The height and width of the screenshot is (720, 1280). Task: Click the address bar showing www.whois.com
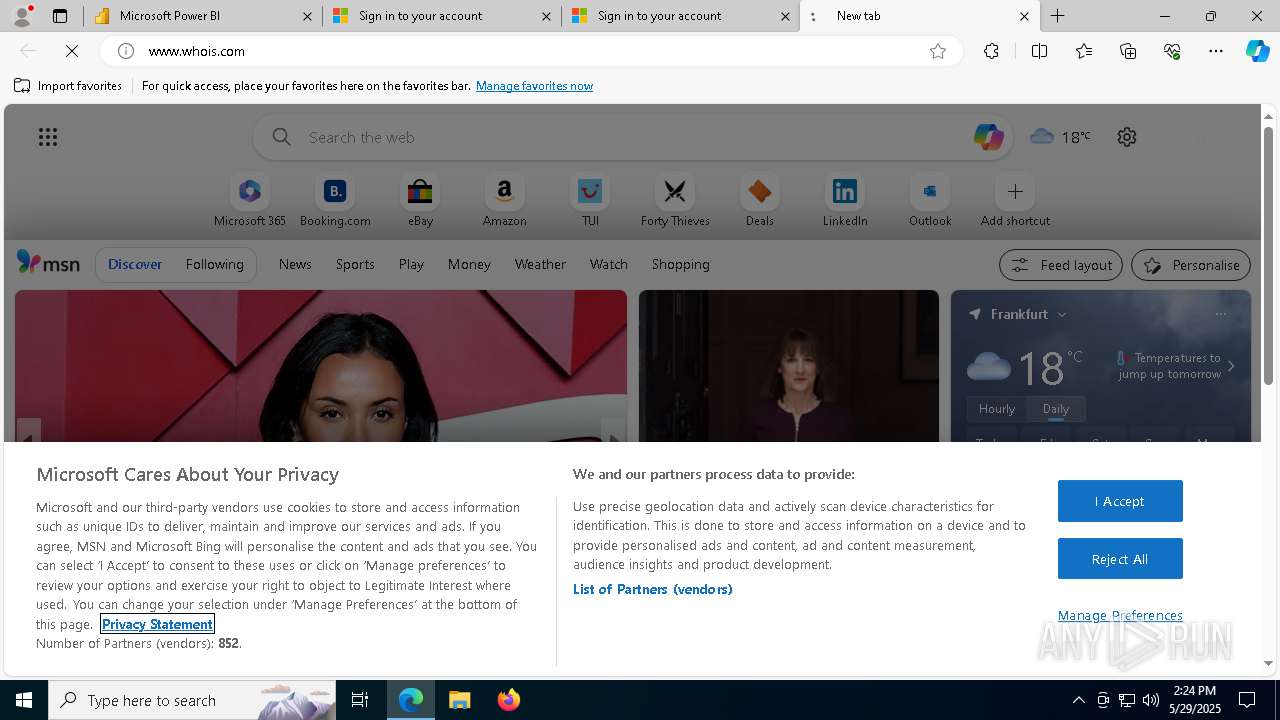(530, 51)
